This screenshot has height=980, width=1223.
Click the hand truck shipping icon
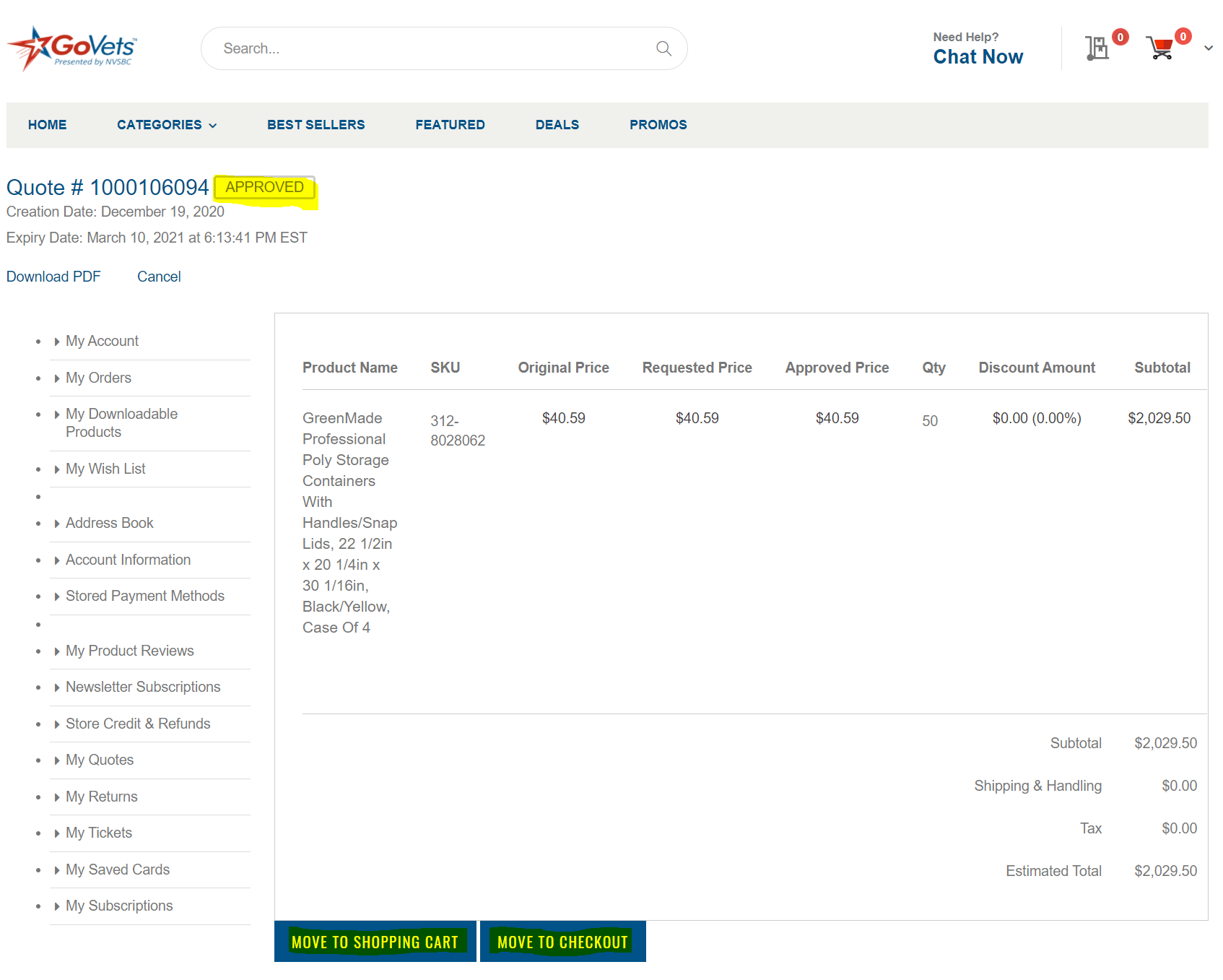1097,48
